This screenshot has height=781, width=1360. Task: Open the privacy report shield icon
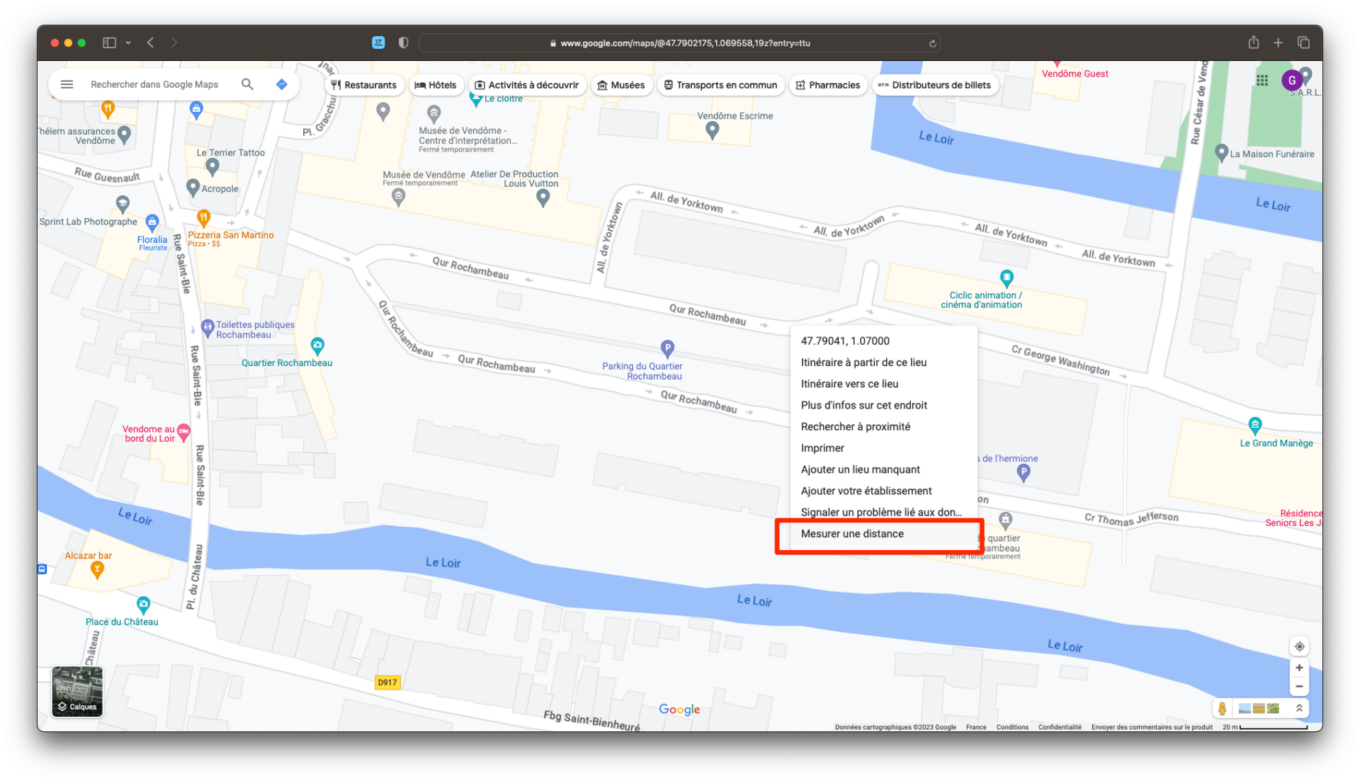pyautogui.click(x=403, y=43)
